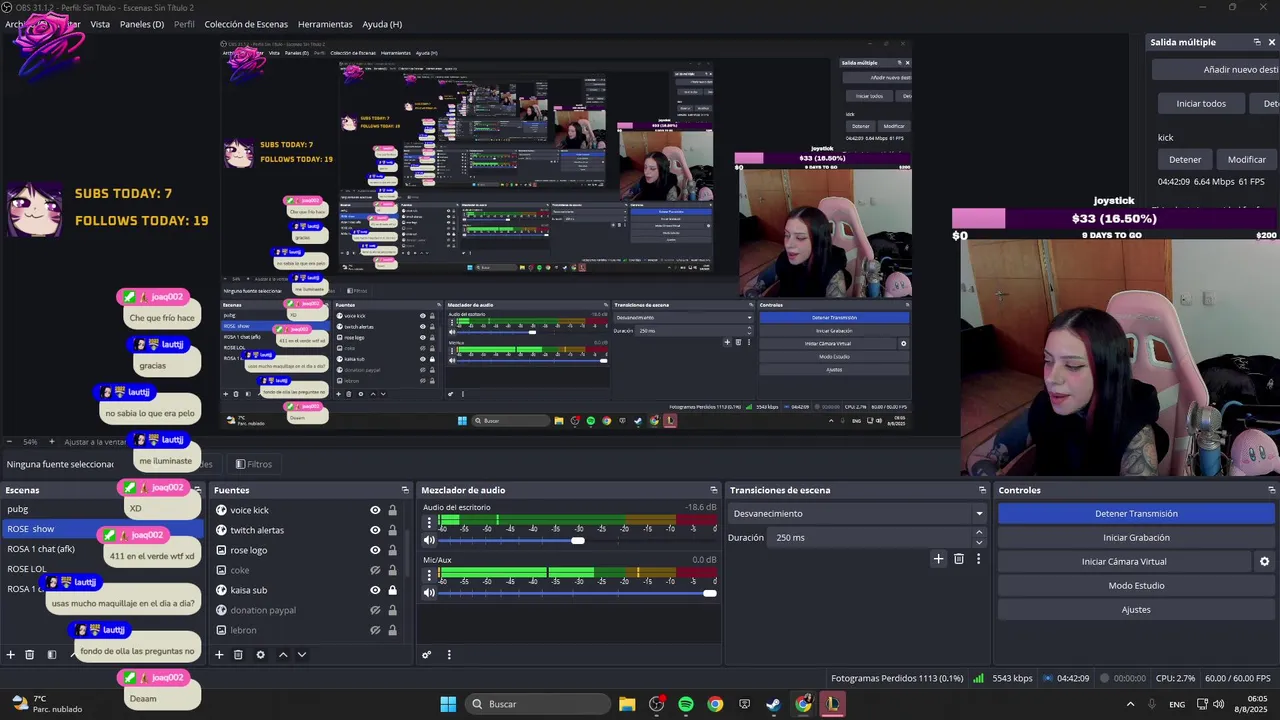Open Ayuda (H) menu
Image resolution: width=1280 pixels, height=720 pixels.
click(x=382, y=24)
